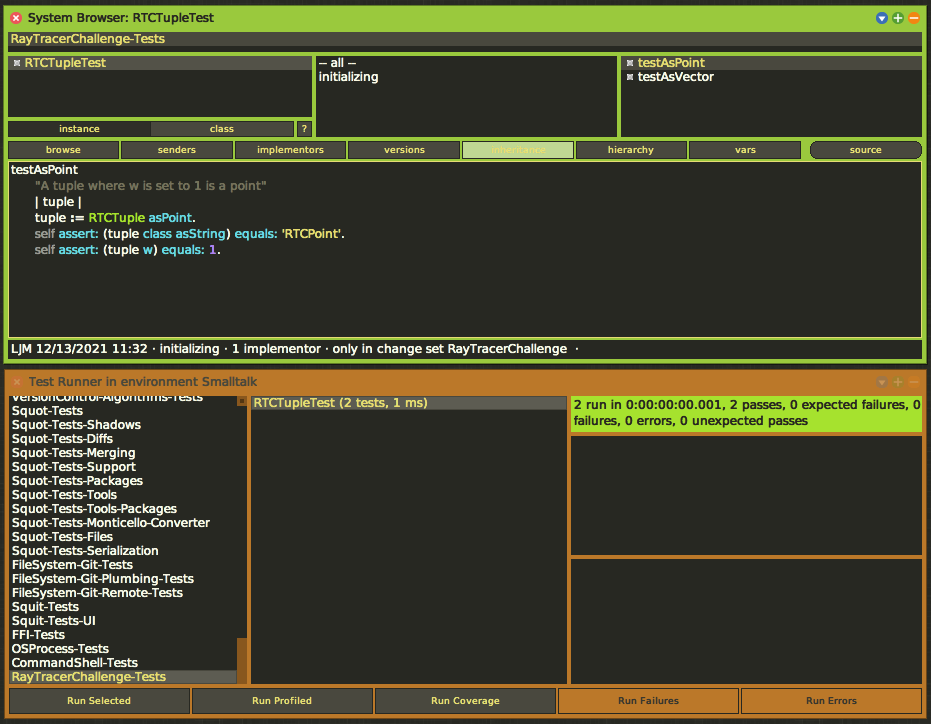The height and width of the screenshot is (724, 931).
Task: Collapse Test Runner with its minus icon
Action: pos(914,382)
